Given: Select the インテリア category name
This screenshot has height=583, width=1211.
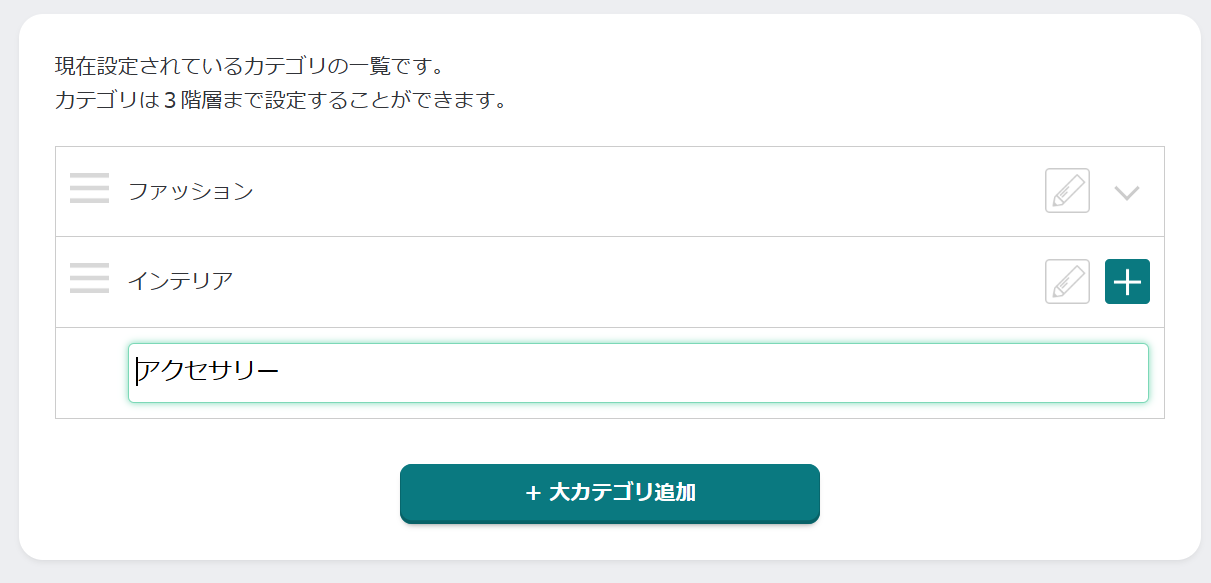Looking at the screenshot, I should click(x=180, y=281).
